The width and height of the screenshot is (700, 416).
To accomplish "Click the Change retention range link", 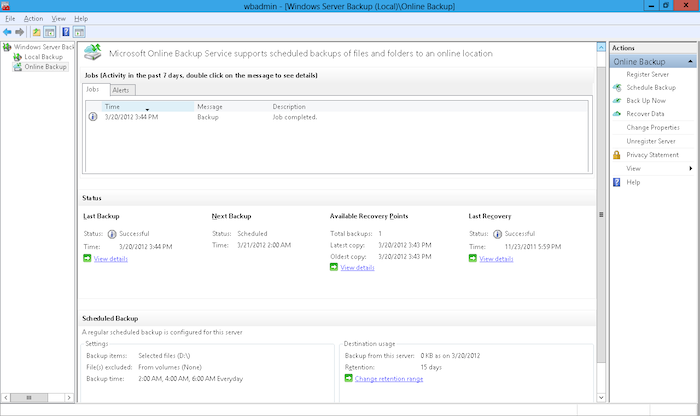I will (x=389, y=379).
